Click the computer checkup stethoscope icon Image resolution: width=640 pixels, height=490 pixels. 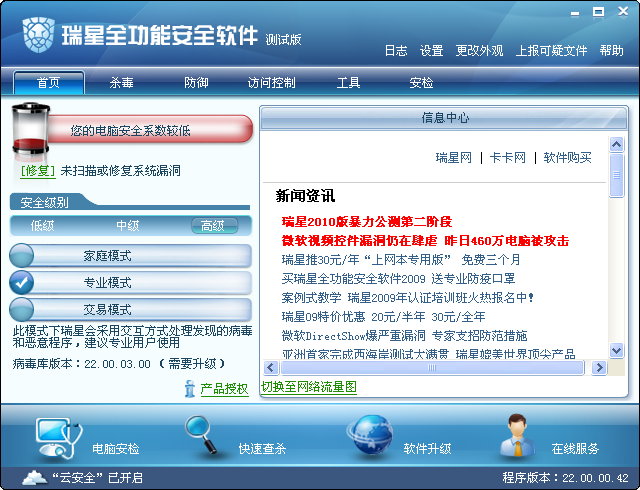point(59,438)
